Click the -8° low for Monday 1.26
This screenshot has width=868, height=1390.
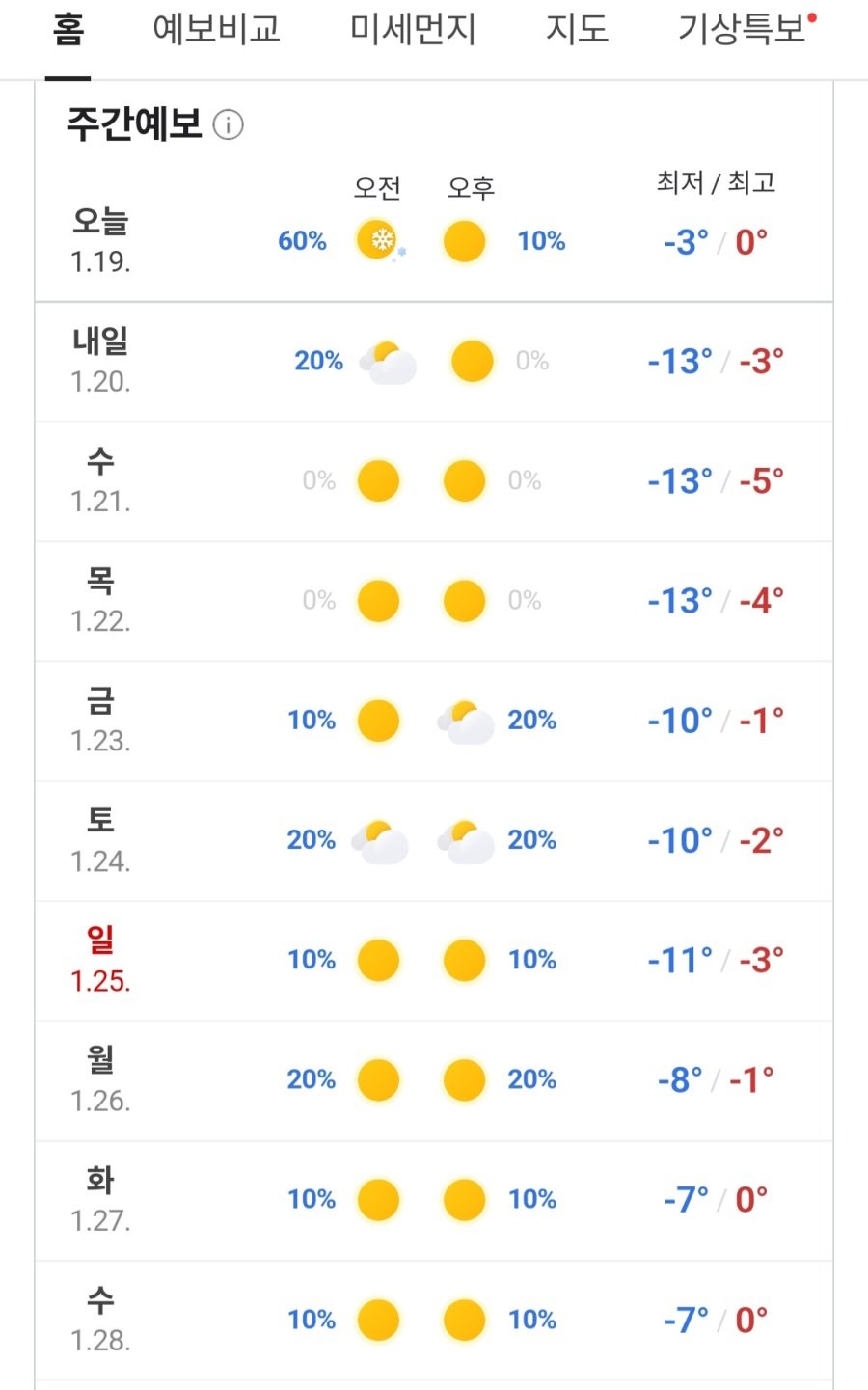[x=680, y=1079]
